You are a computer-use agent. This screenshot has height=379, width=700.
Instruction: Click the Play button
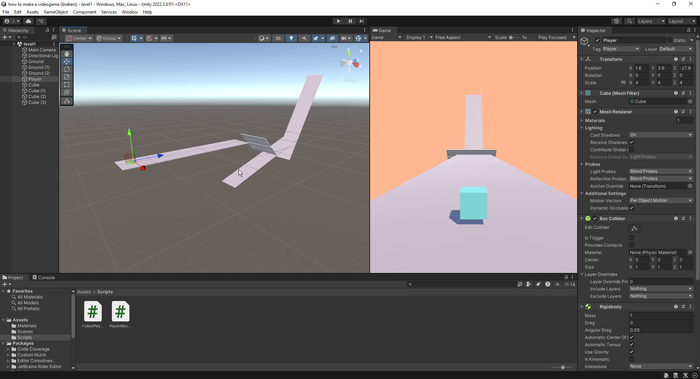pyautogui.click(x=338, y=21)
